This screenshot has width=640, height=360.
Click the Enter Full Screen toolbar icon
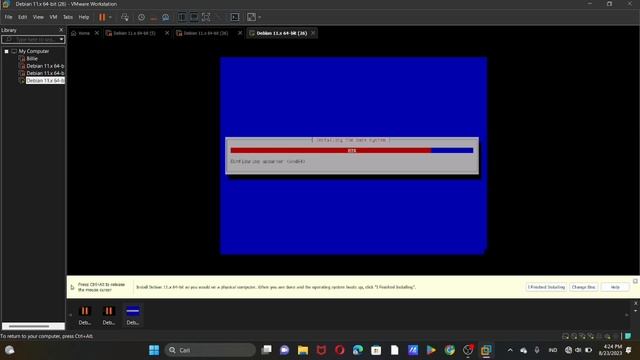(206, 17)
